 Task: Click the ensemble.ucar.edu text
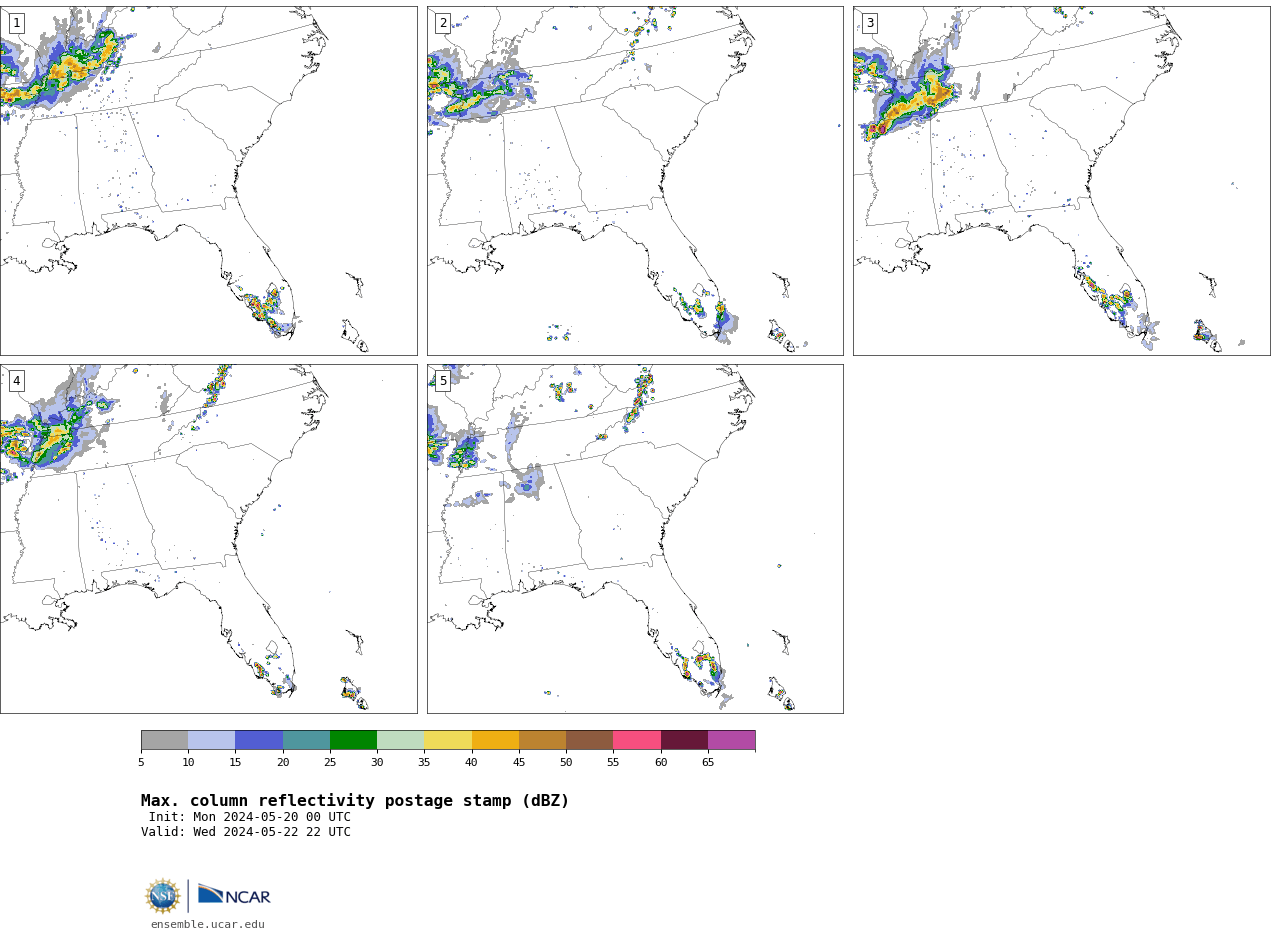click(208, 924)
